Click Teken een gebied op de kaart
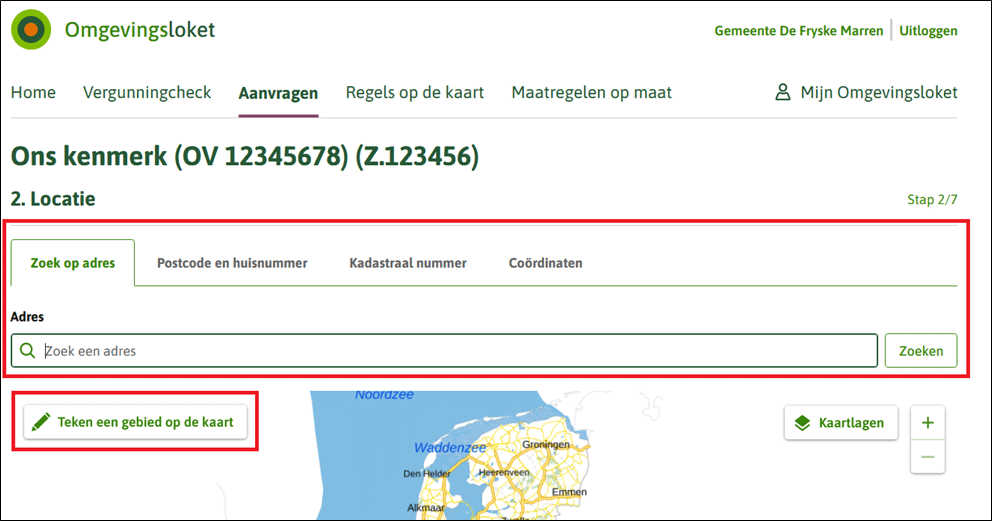 (x=135, y=422)
